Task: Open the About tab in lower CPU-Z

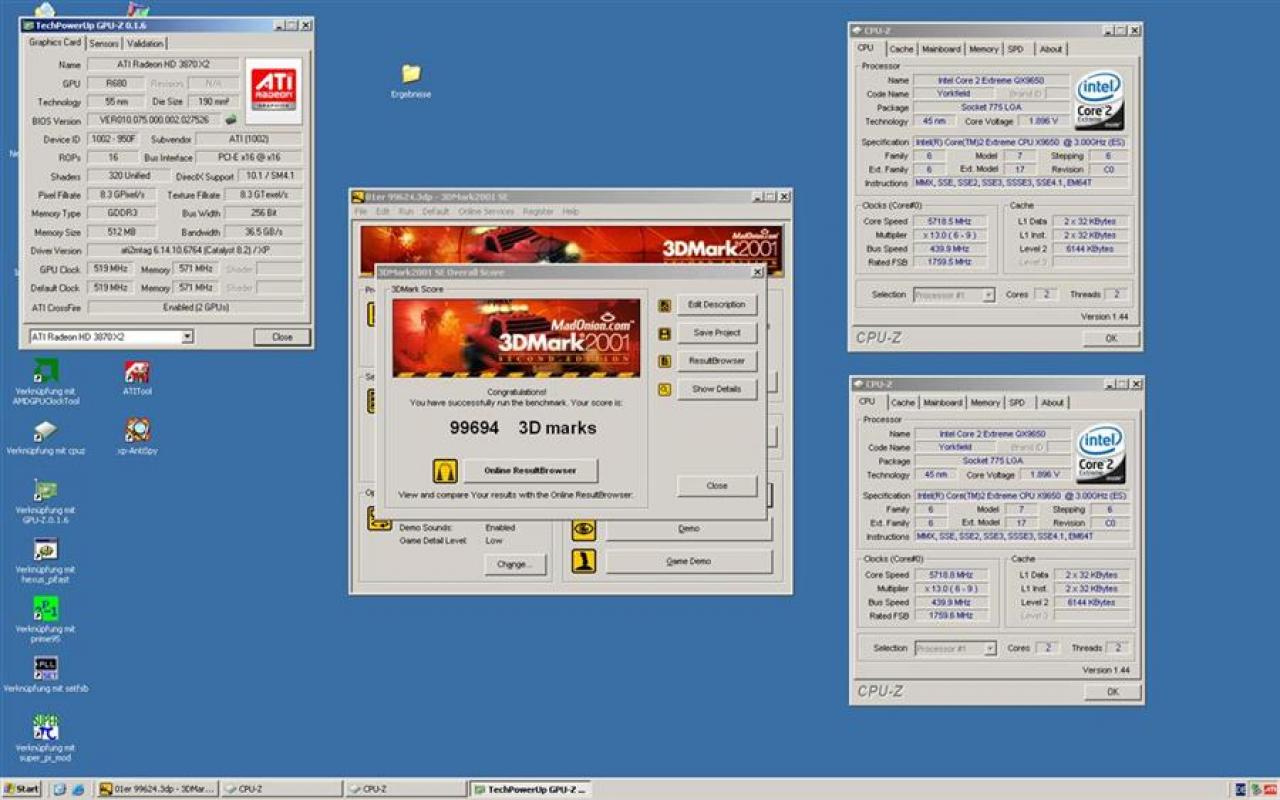Action: click(x=1052, y=403)
